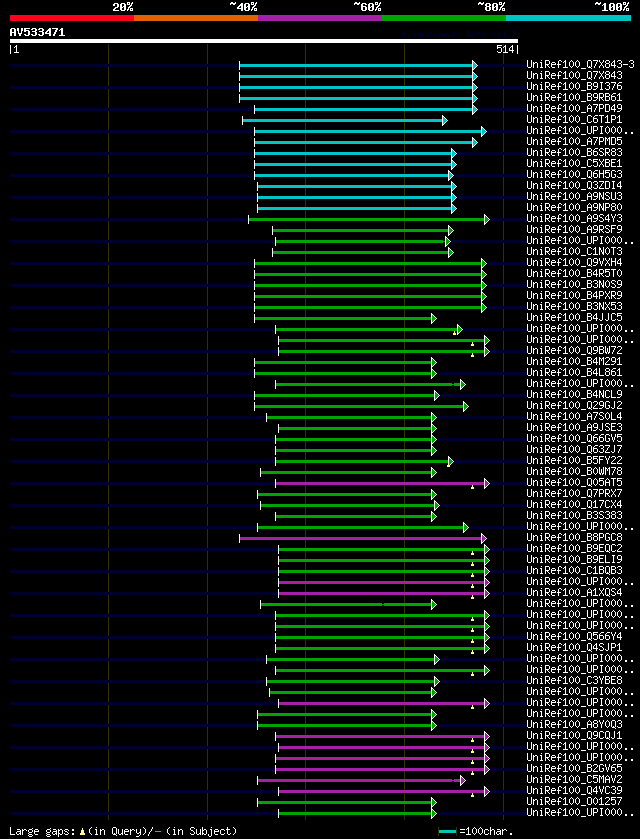Click the yellow gap marker on A1XQS4 row
Screen dimensions: 640x839
473,596
